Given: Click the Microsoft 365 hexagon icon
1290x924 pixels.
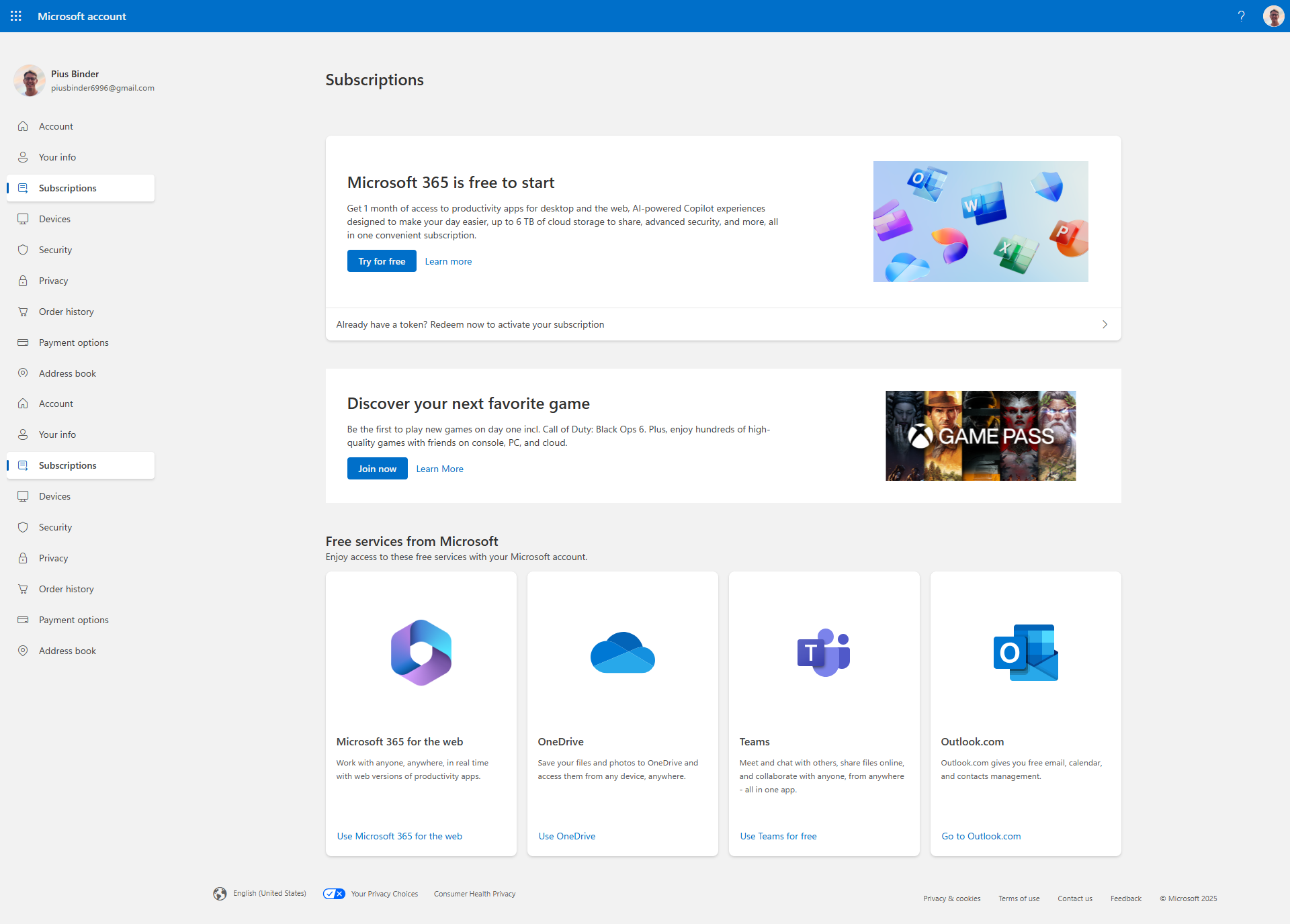Looking at the screenshot, I should click(421, 652).
